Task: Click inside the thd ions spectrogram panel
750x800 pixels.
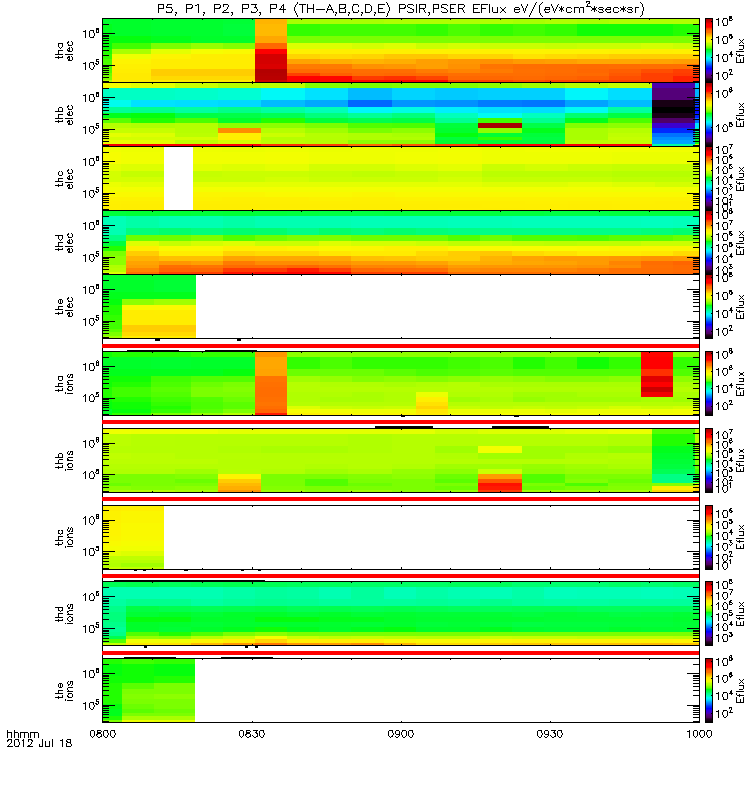Action: (x=401, y=614)
